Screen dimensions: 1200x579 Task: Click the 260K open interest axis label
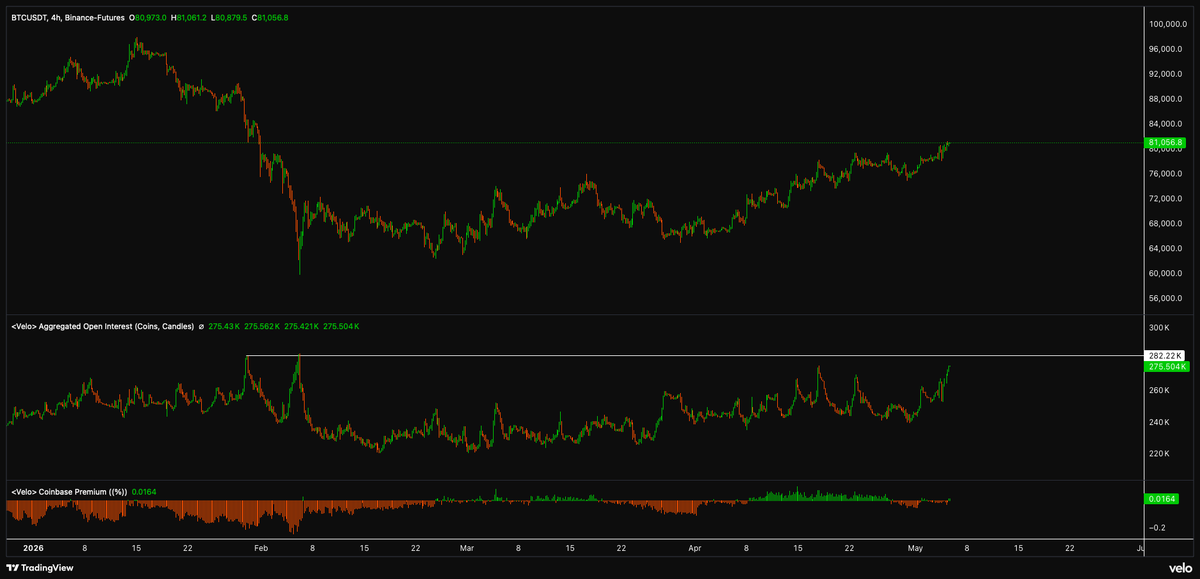coord(1159,391)
